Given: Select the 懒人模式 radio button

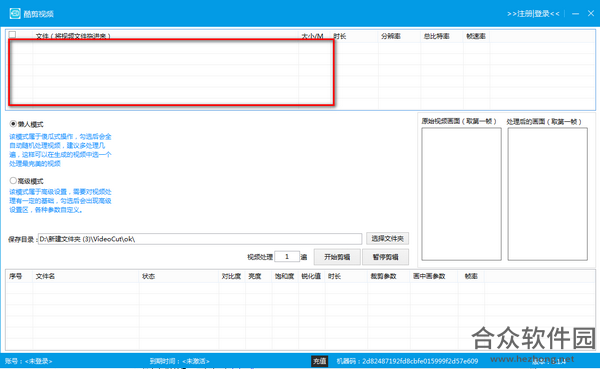Looking at the screenshot, I should 13,124.
